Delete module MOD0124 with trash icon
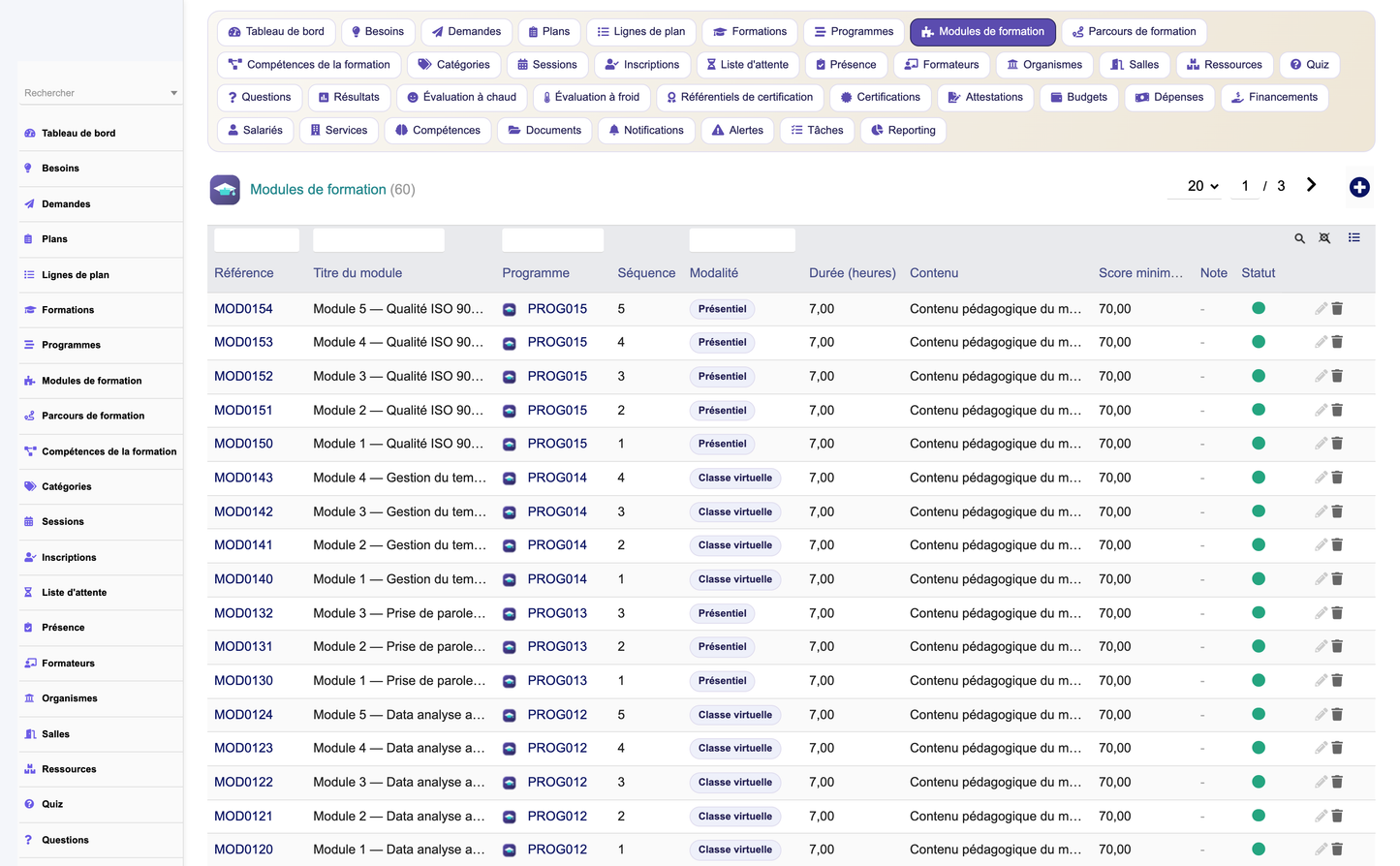Image resolution: width=1400 pixels, height=866 pixels. (x=1337, y=714)
